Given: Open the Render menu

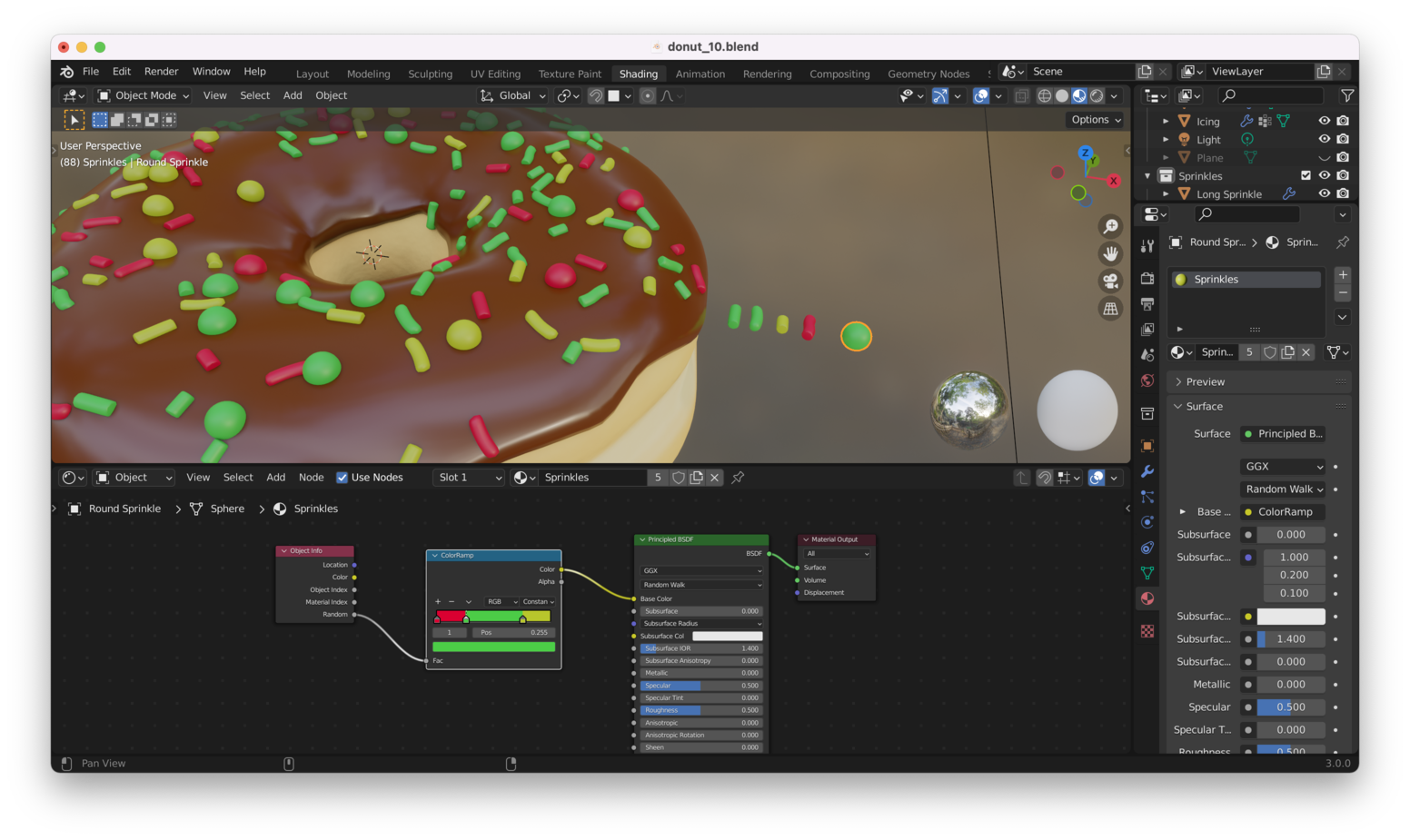Looking at the screenshot, I should click(161, 72).
